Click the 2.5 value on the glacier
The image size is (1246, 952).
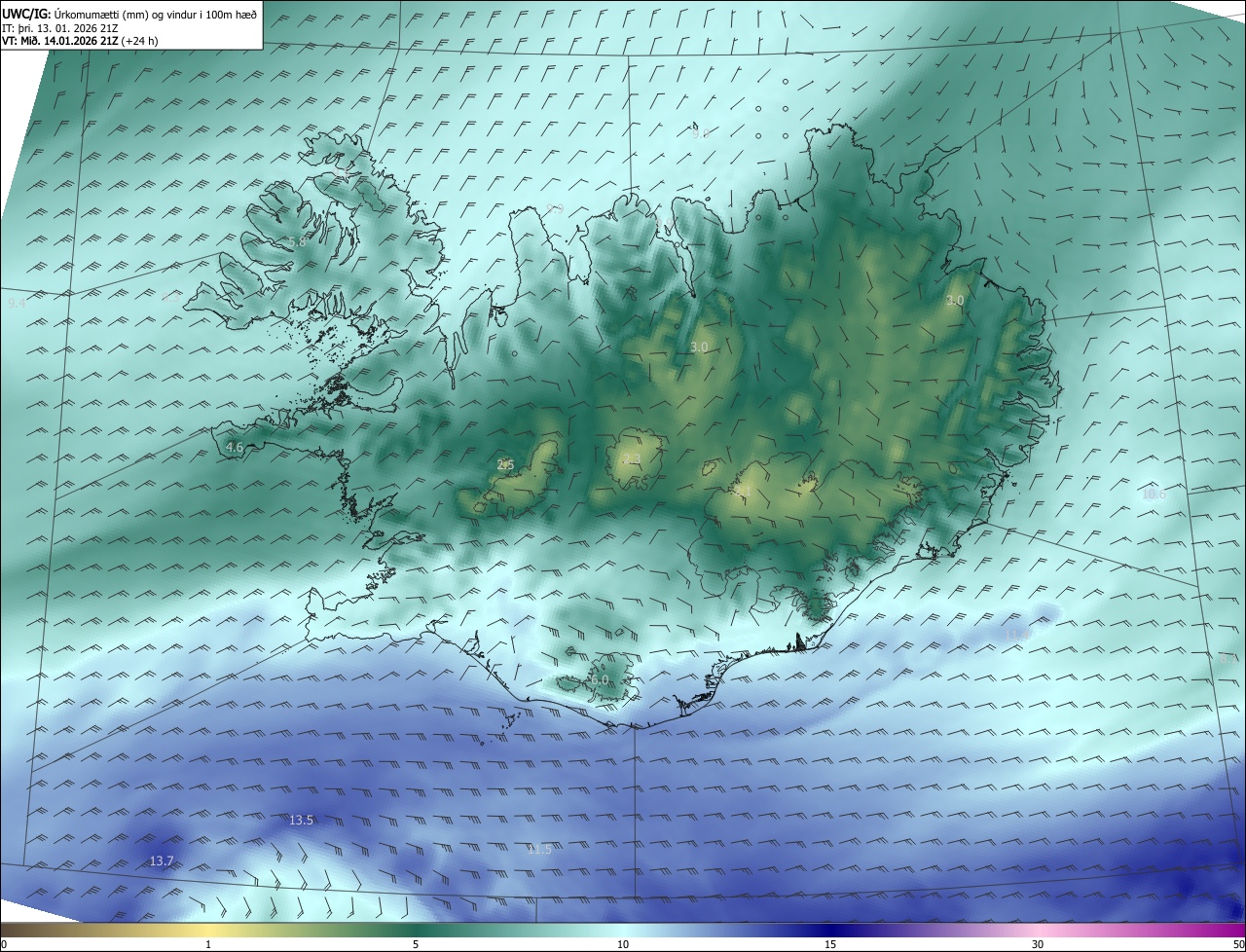click(x=505, y=465)
